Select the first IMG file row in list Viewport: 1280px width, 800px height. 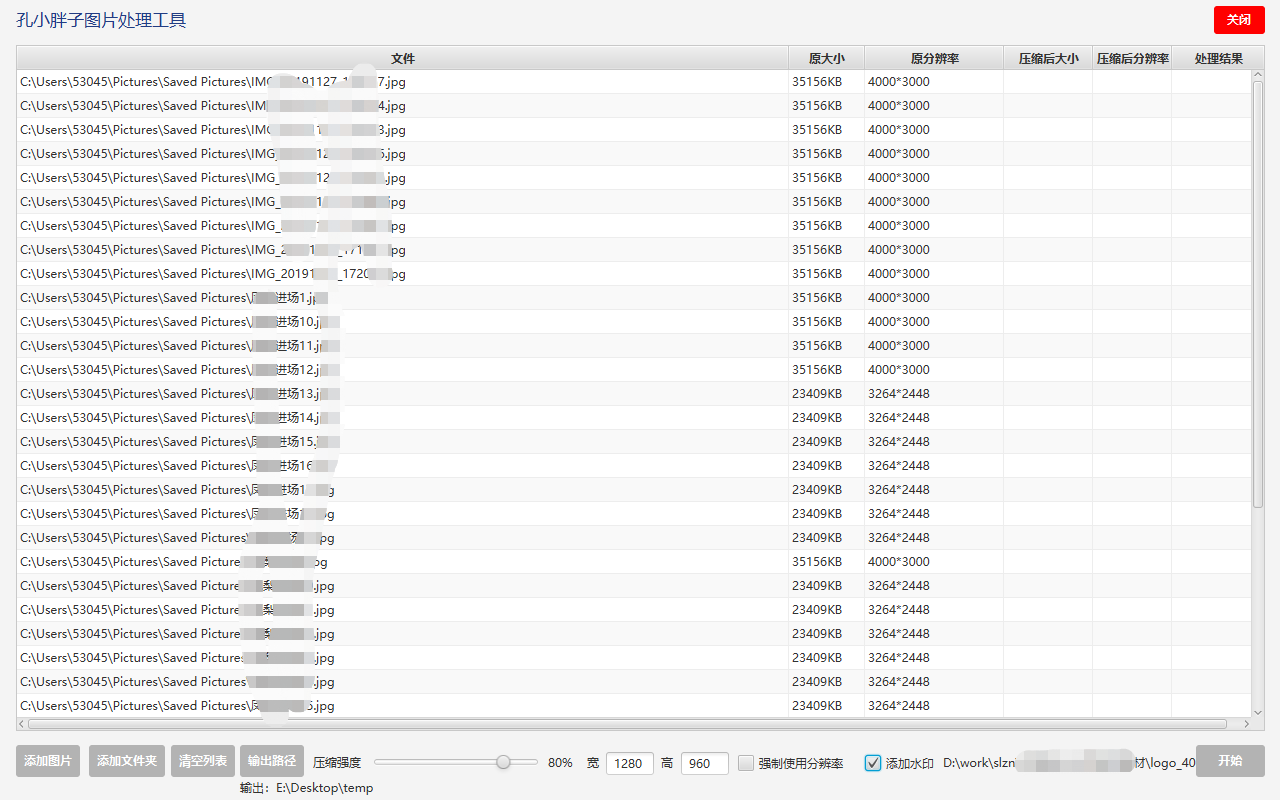(300, 82)
